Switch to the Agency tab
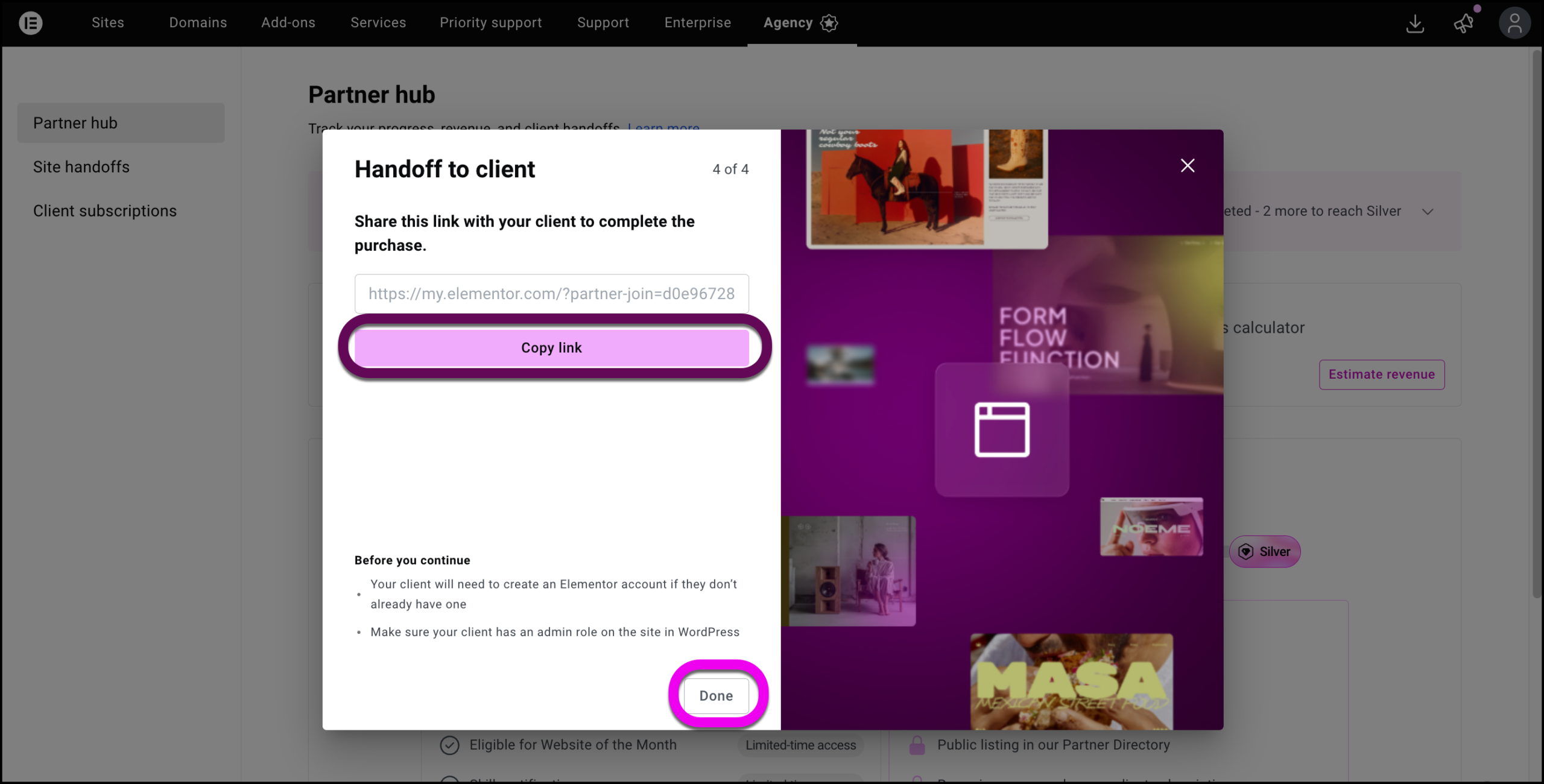The height and width of the screenshot is (784, 1544). [787, 22]
